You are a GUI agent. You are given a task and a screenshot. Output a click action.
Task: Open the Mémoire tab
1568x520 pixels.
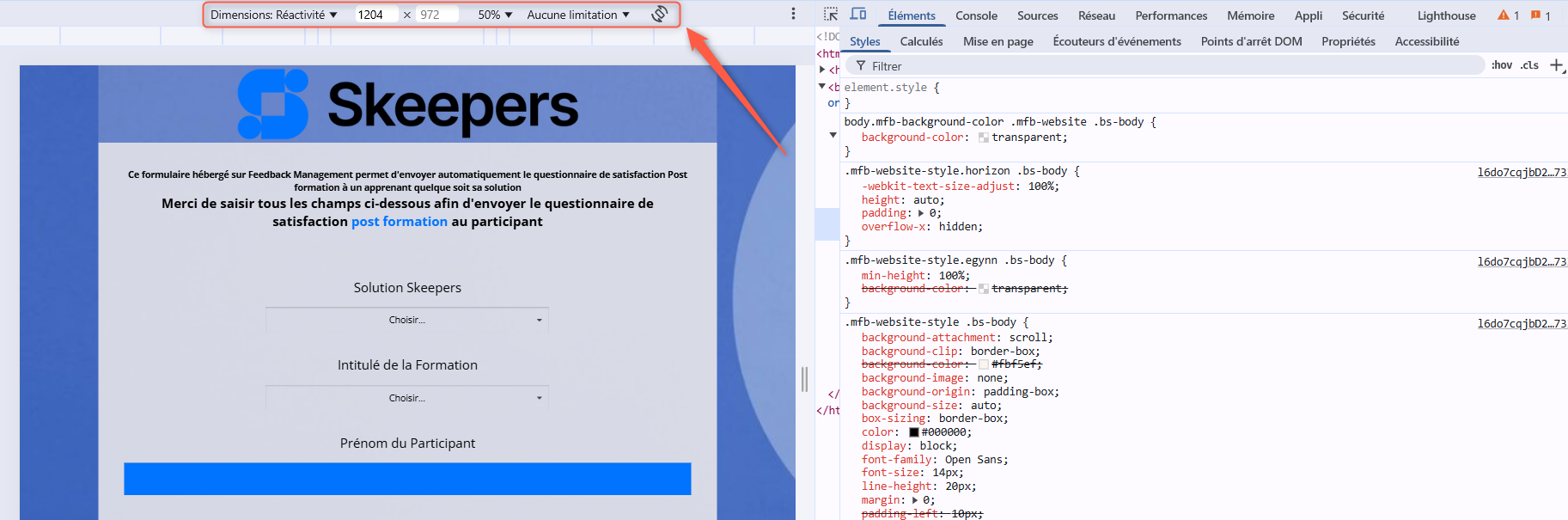[1251, 15]
